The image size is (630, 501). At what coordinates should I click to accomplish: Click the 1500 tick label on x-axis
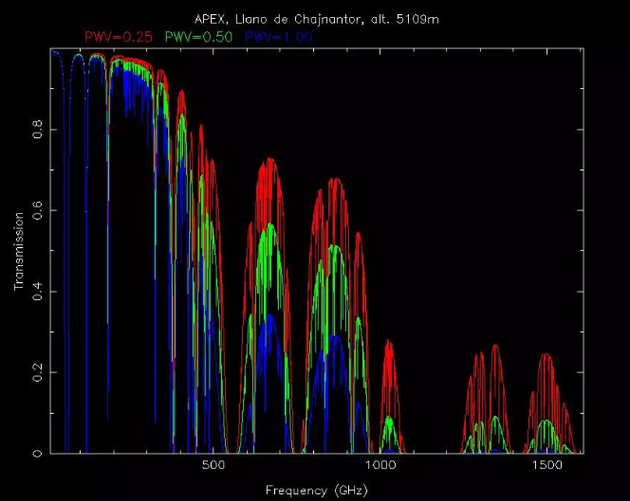click(x=547, y=465)
